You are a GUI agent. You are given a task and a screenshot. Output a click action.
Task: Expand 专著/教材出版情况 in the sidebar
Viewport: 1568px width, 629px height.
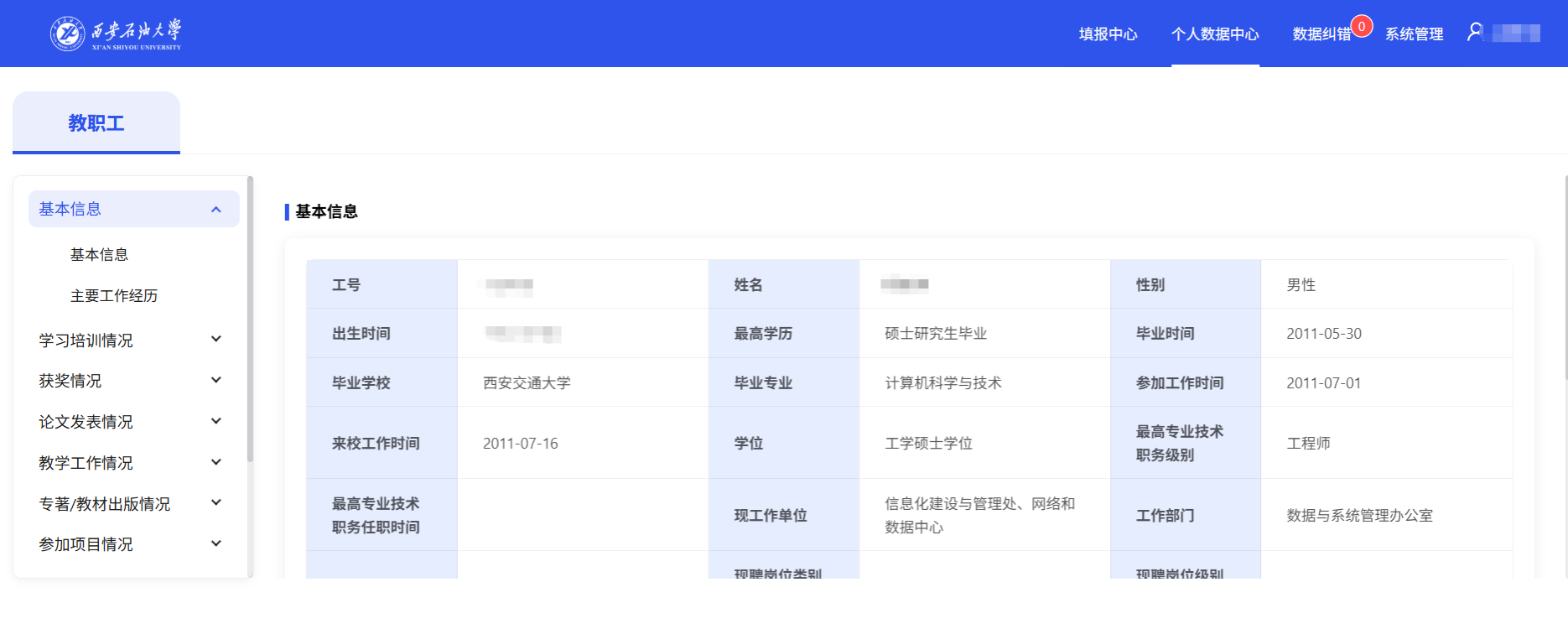pyautogui.click(x=216, y=503)
